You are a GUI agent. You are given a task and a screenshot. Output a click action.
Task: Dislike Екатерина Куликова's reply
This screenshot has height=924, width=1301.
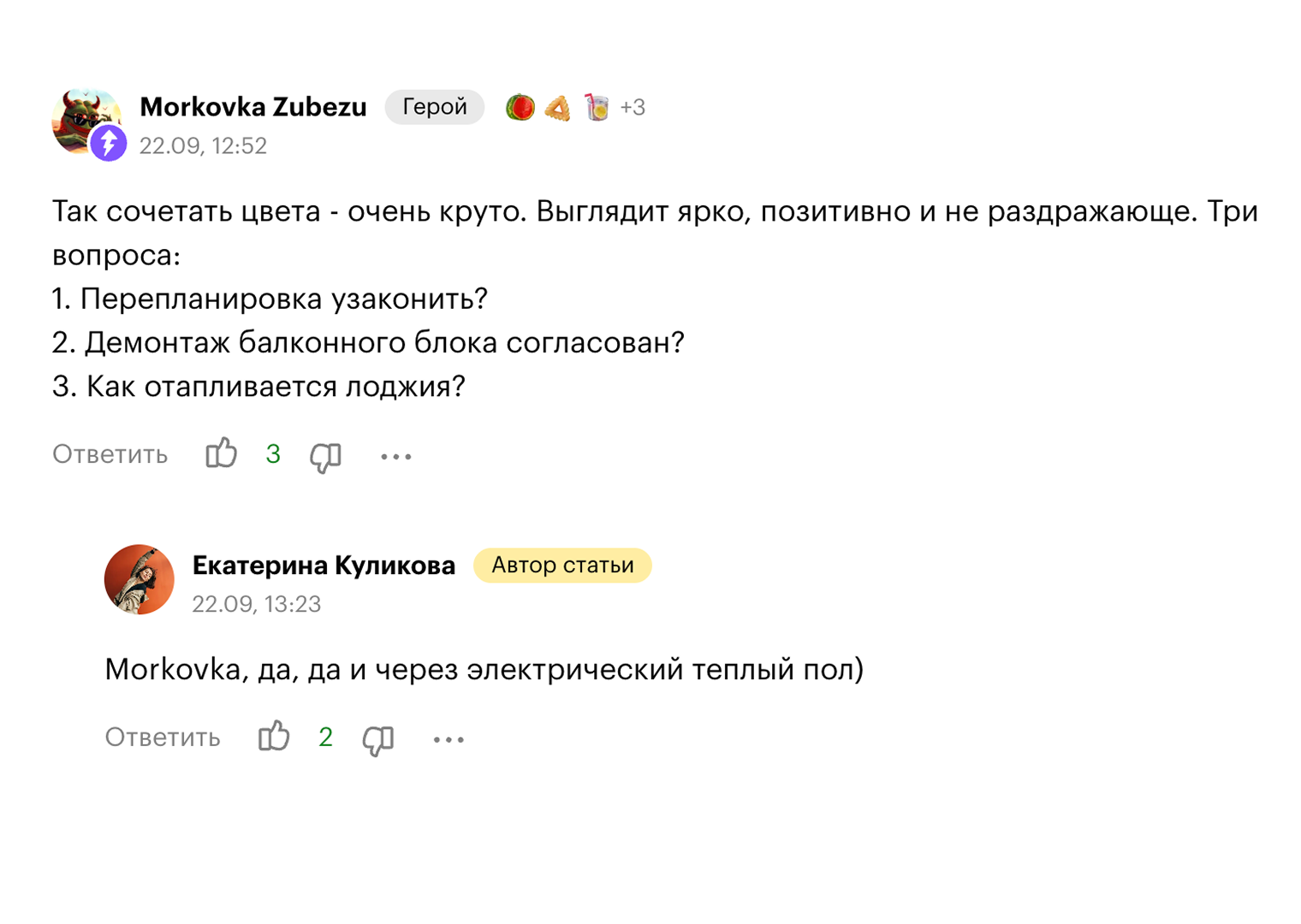[377, 740]
